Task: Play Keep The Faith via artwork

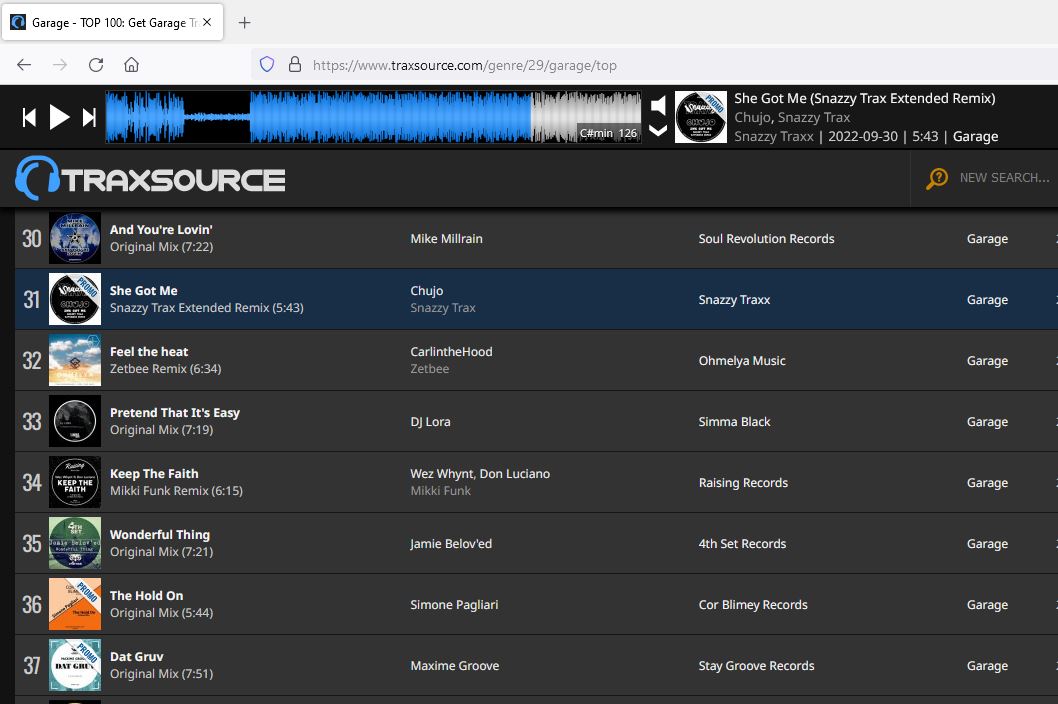Action: [x=75, y=482]
